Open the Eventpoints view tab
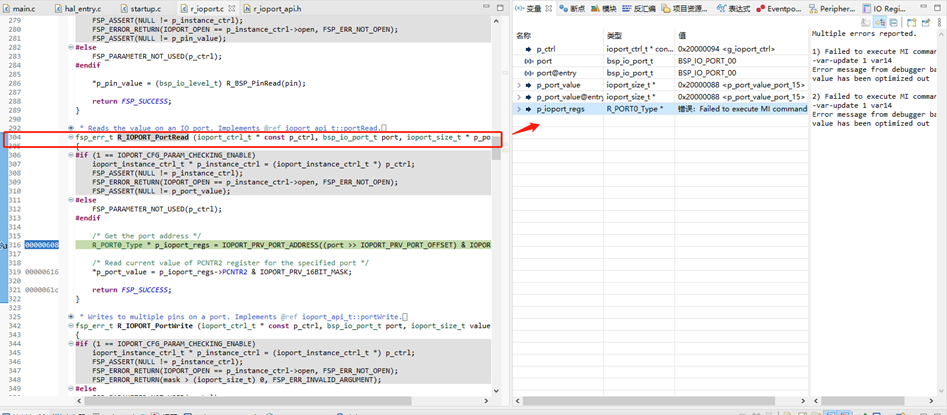Screen dimensions: 947x415 click(779, 8)
